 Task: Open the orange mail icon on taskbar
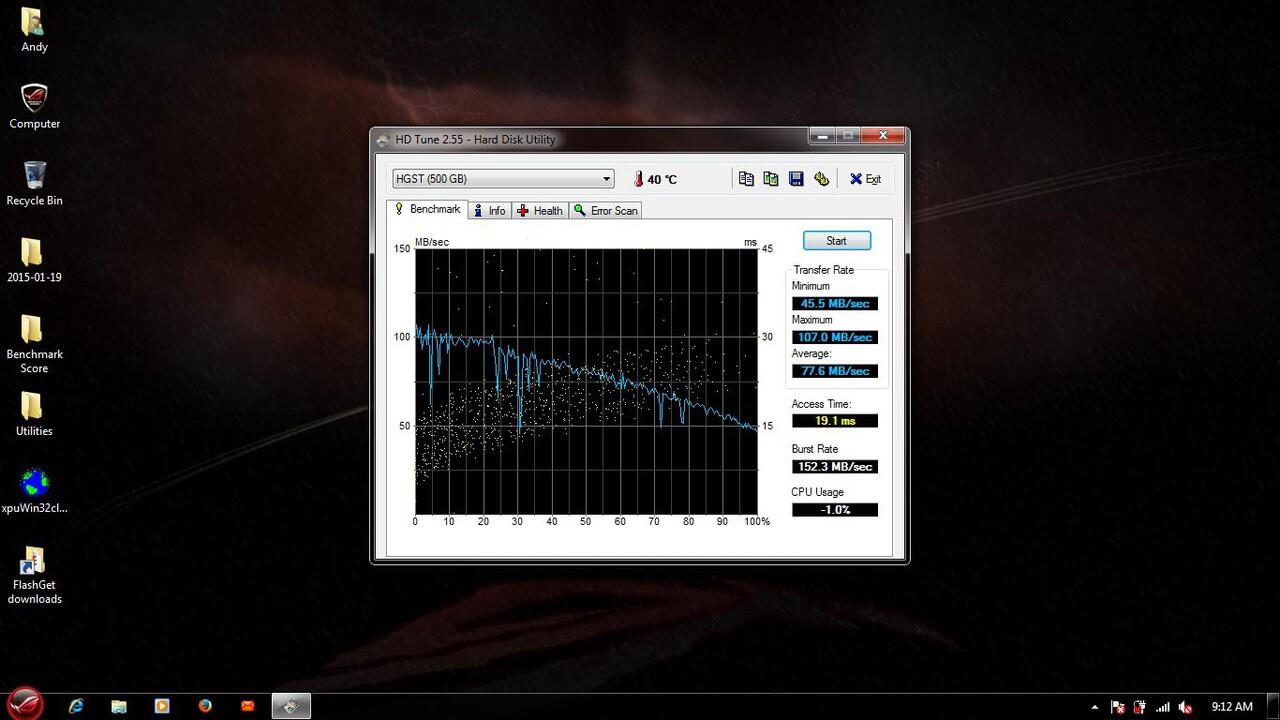(248, 706)
